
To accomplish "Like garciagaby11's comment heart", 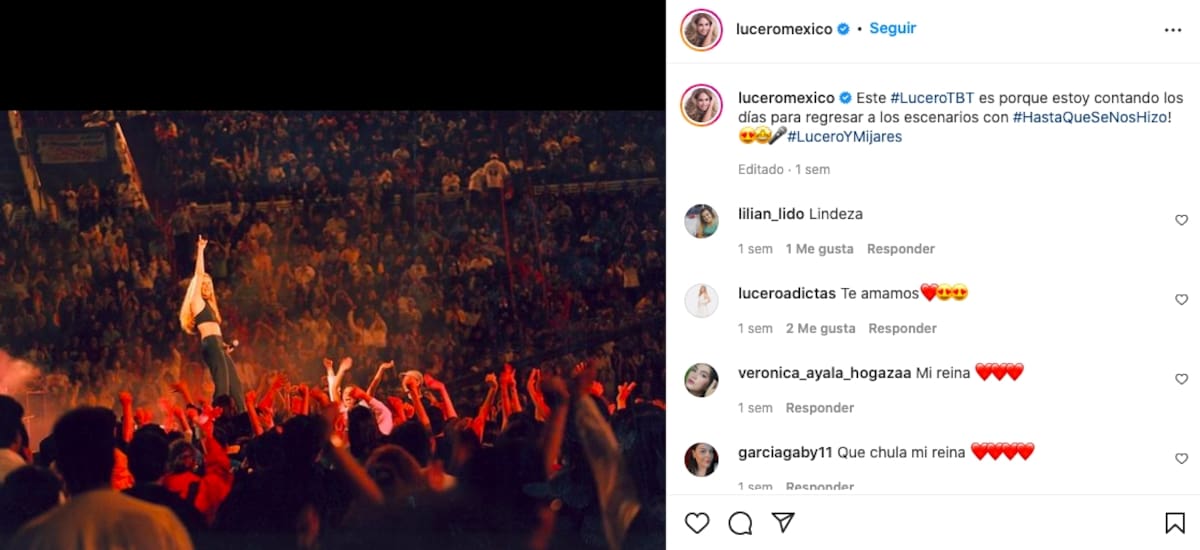I will (1181, 459).
